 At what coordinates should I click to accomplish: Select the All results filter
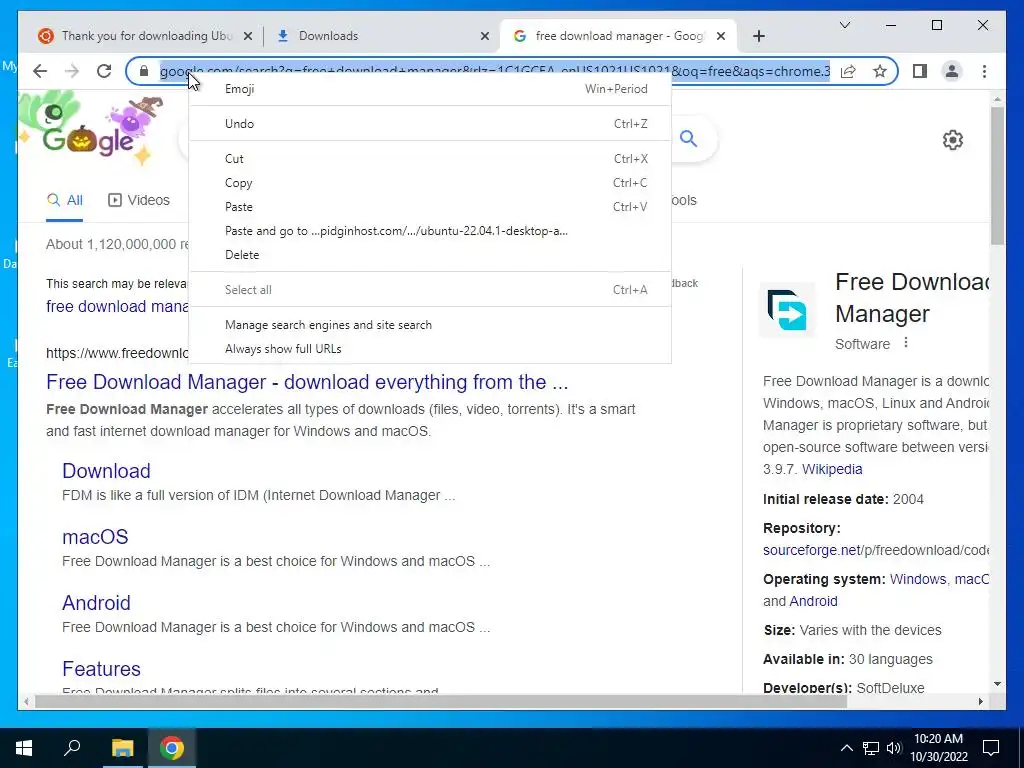pos(65,200)
